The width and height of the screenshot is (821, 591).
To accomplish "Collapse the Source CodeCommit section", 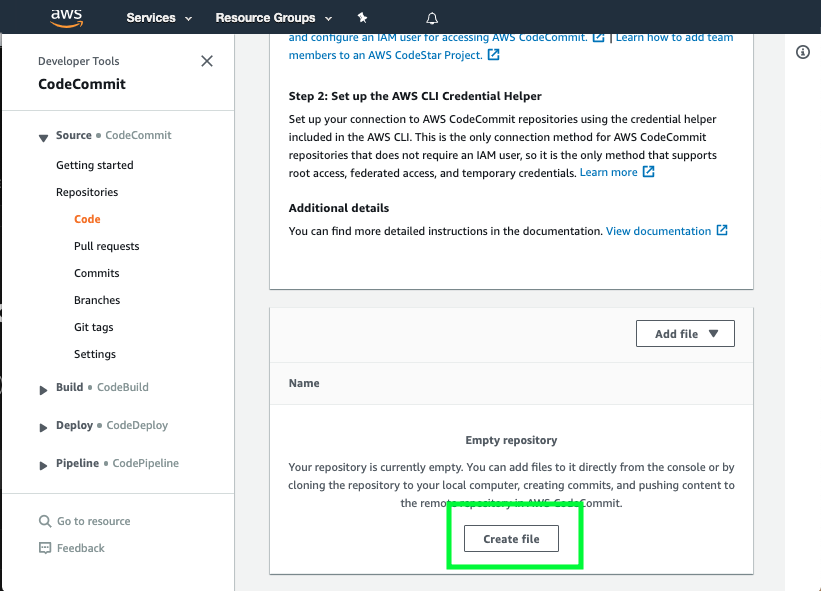I will [x=43, y=138].
